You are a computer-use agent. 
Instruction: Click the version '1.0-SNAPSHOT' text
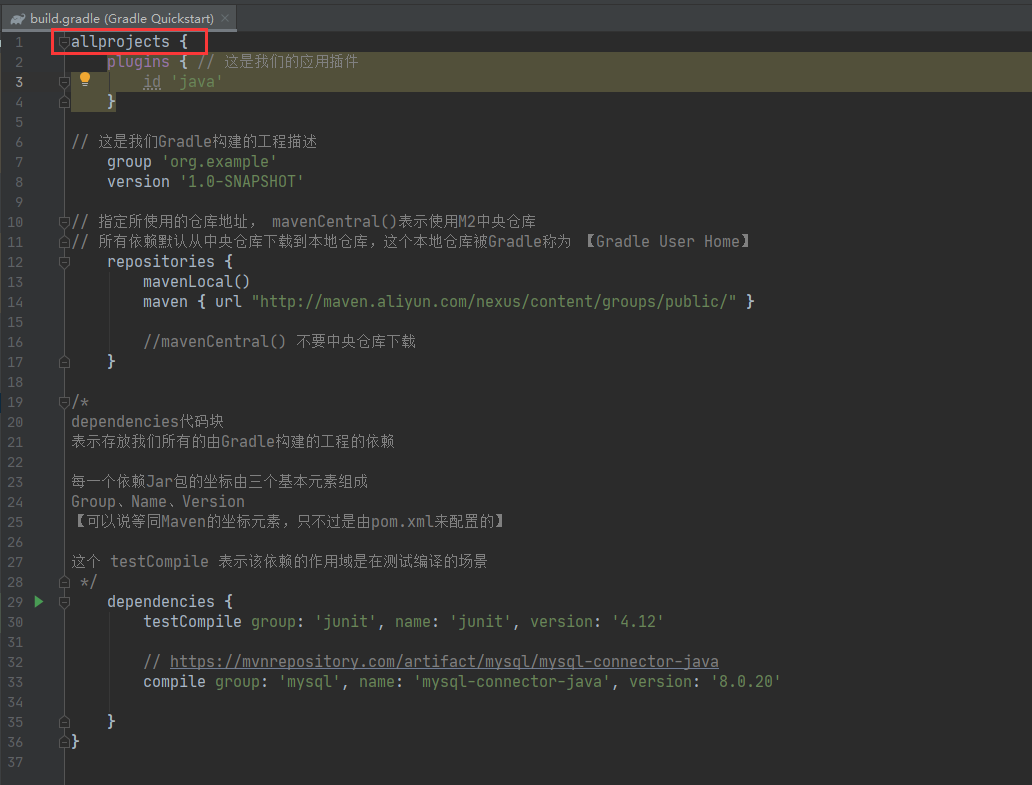tap(240, 181)
